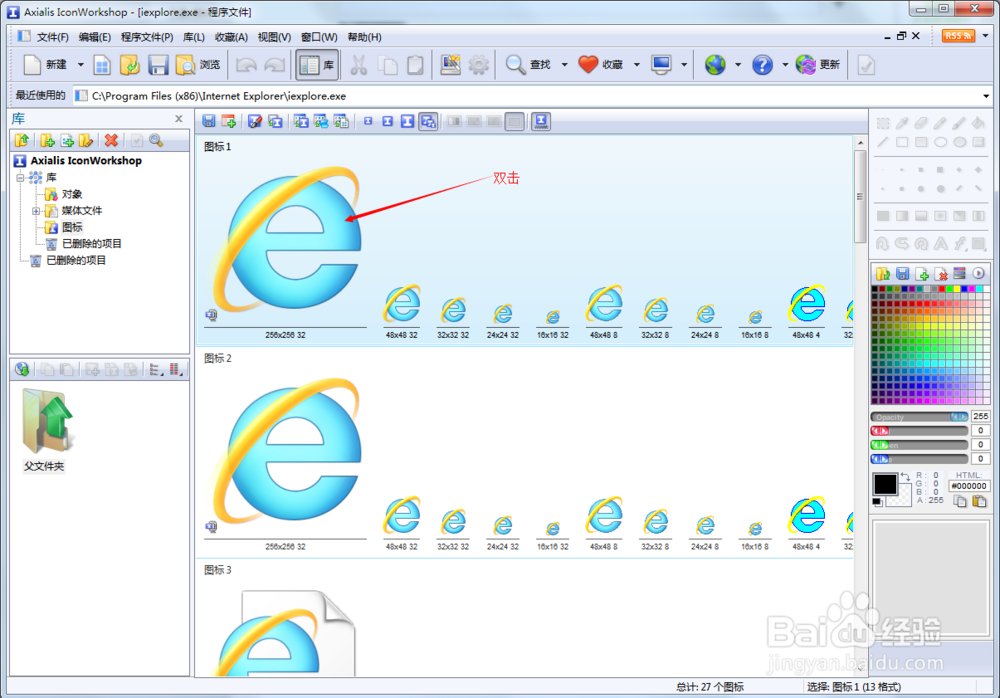
Task: Click the delete swatch red X icon
Action: [x=941, y=274]
